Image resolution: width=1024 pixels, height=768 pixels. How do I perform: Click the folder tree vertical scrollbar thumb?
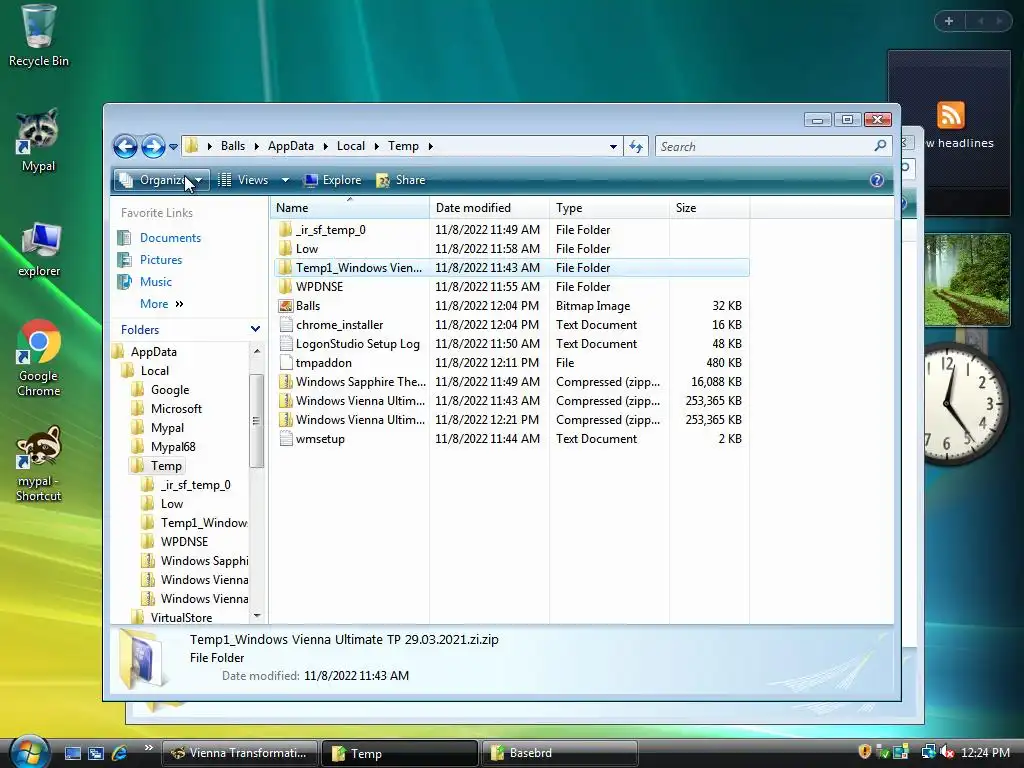click(x=256, y=421)
